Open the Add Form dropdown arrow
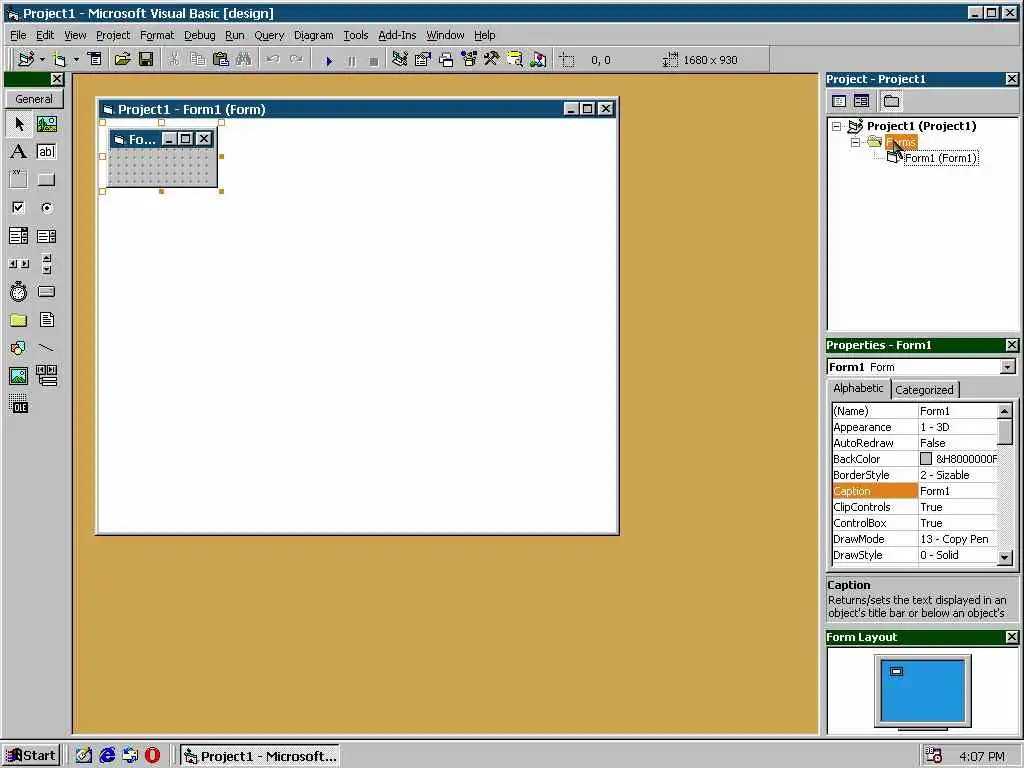Image resolution: width=1024 pixels, height=768 pixels. click(x=76, y=59)
